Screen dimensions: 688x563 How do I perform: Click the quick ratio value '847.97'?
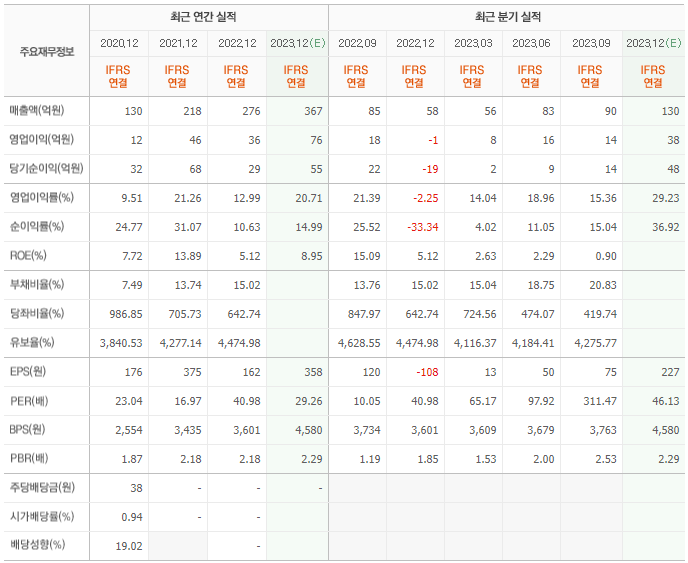364,315
